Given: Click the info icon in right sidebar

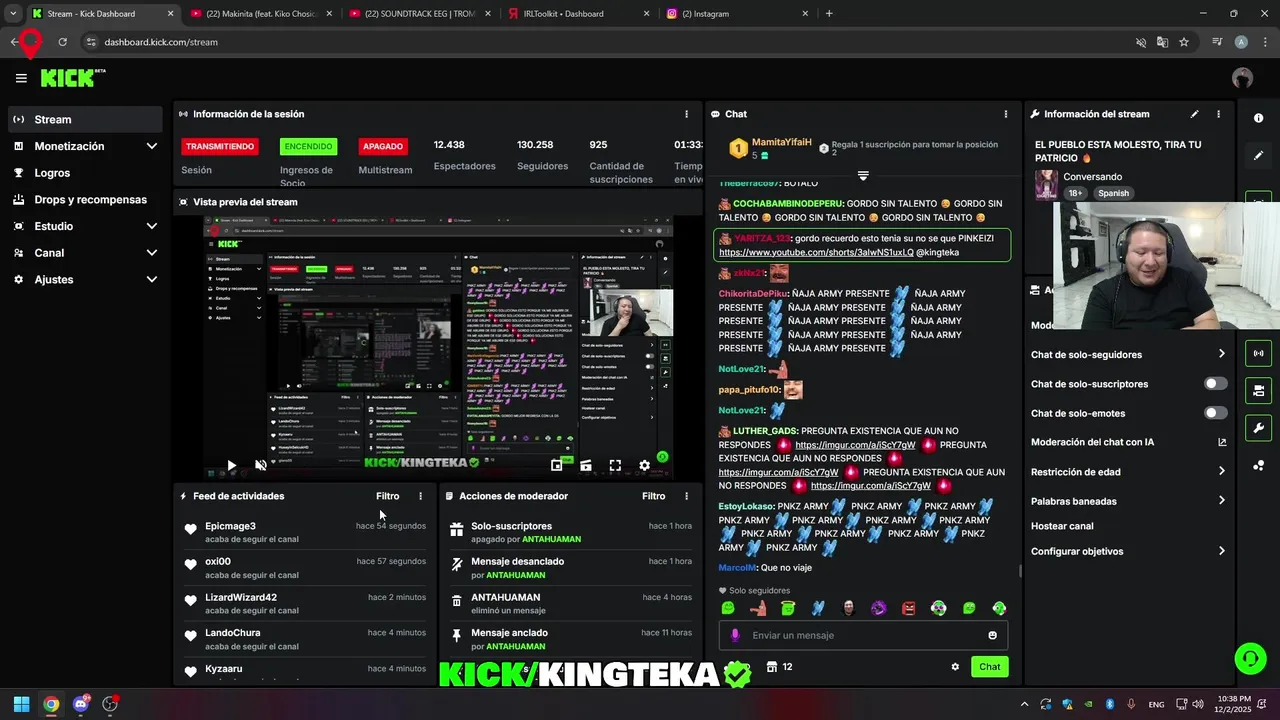Looking at the screenshot, I should coord(1258,118).
